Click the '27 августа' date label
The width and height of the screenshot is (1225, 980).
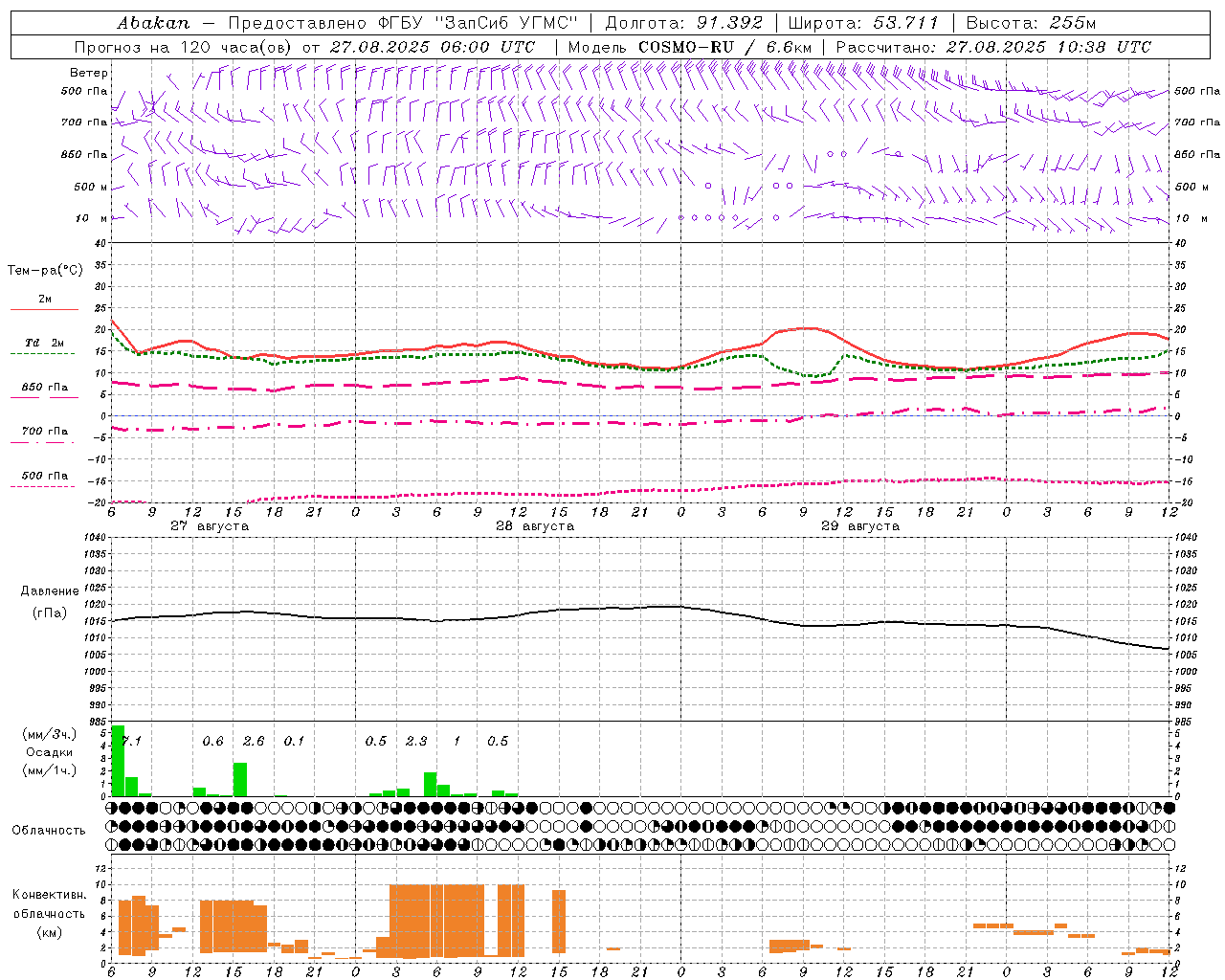(x=210, y=526)
